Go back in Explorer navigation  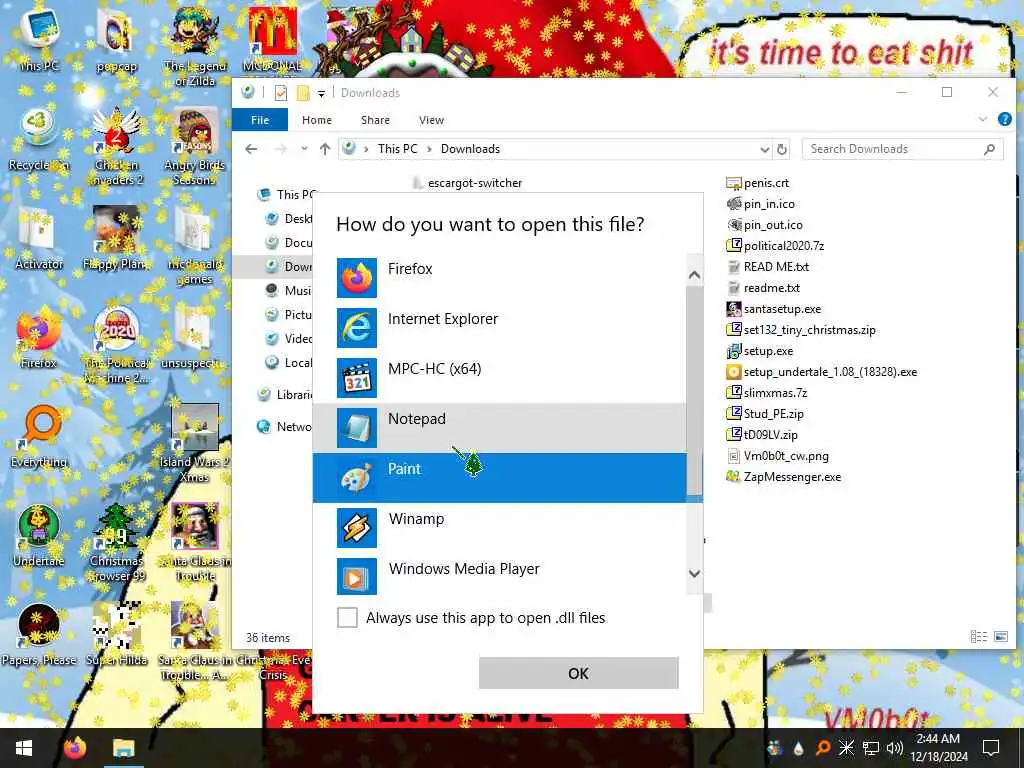click(251, 149)
